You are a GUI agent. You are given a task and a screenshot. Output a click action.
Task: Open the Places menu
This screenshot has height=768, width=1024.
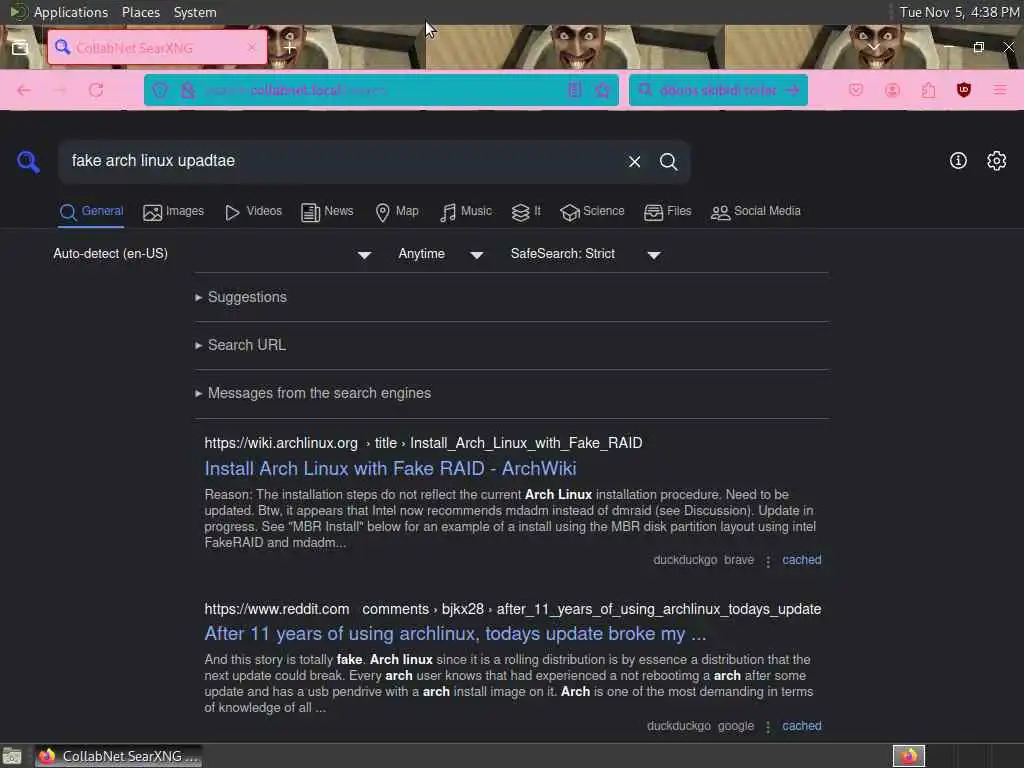pos(141,12)
